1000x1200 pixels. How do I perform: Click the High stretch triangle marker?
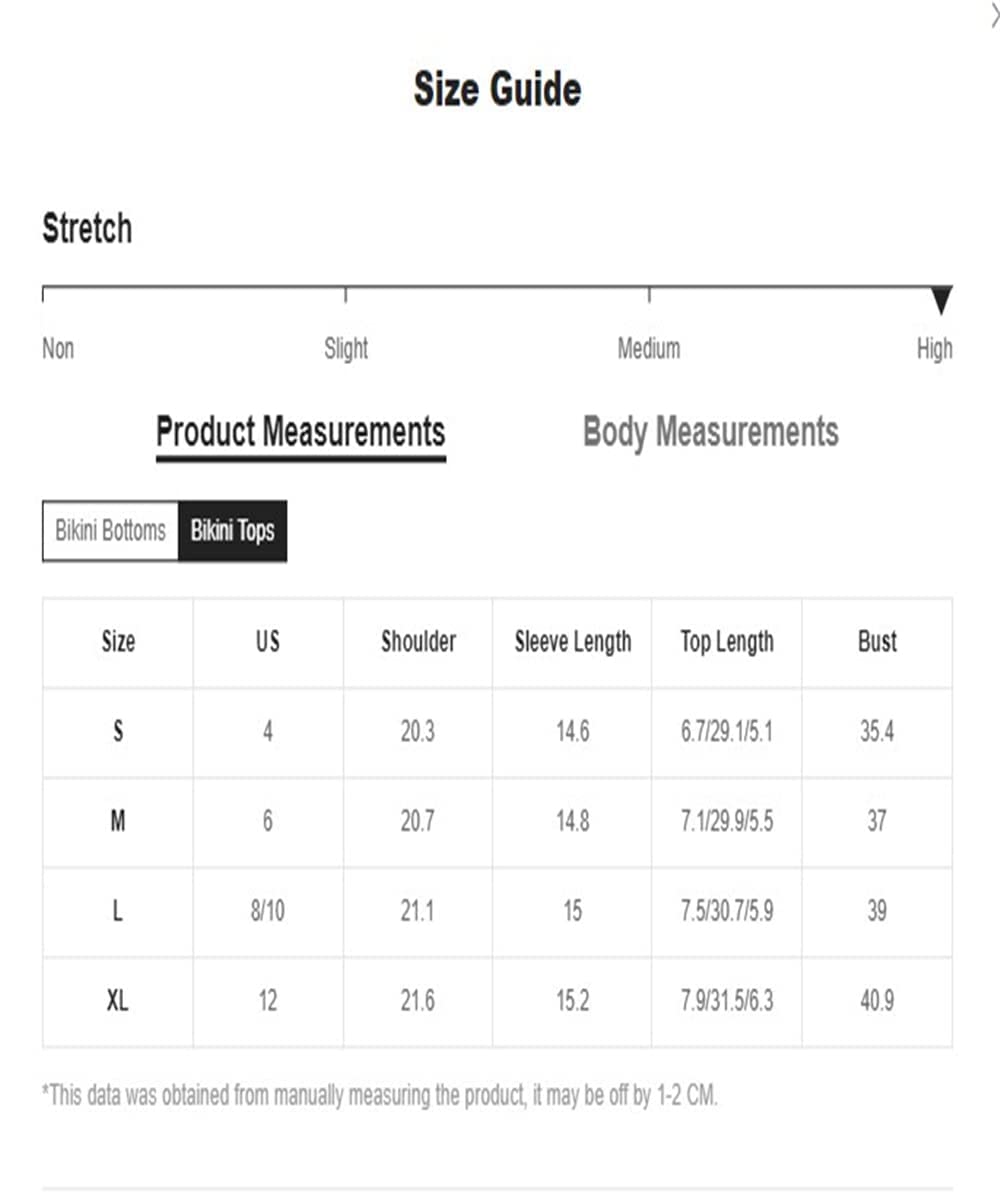tap(941, 300)
